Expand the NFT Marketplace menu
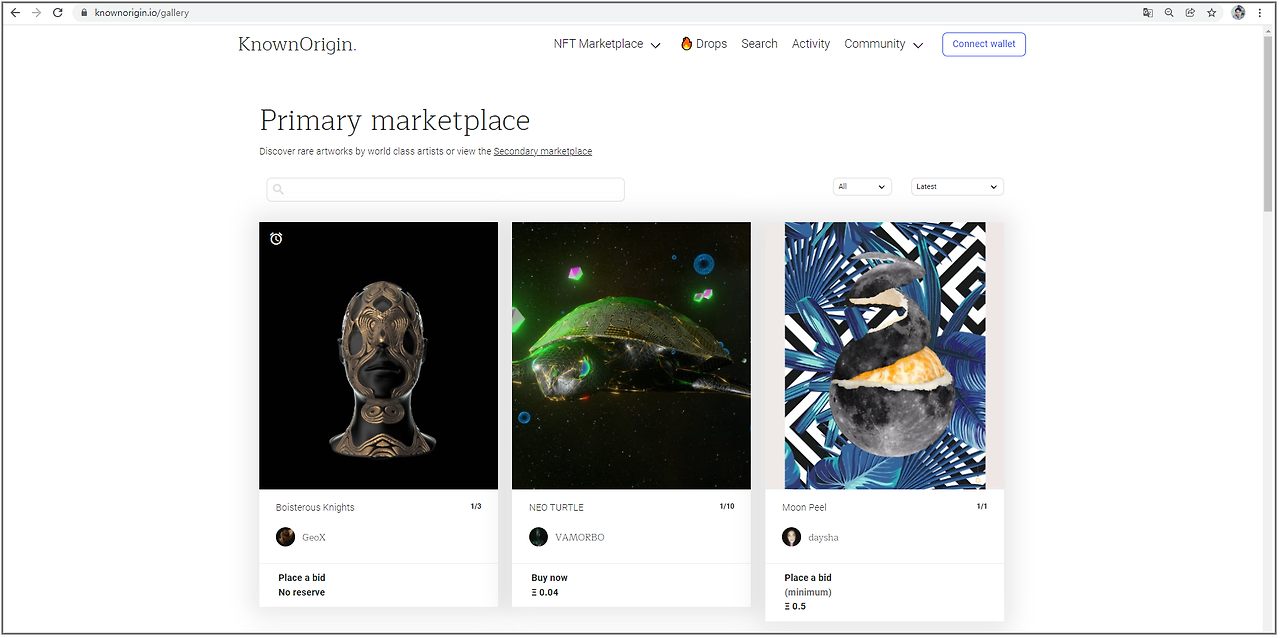 tap(607, 44)
